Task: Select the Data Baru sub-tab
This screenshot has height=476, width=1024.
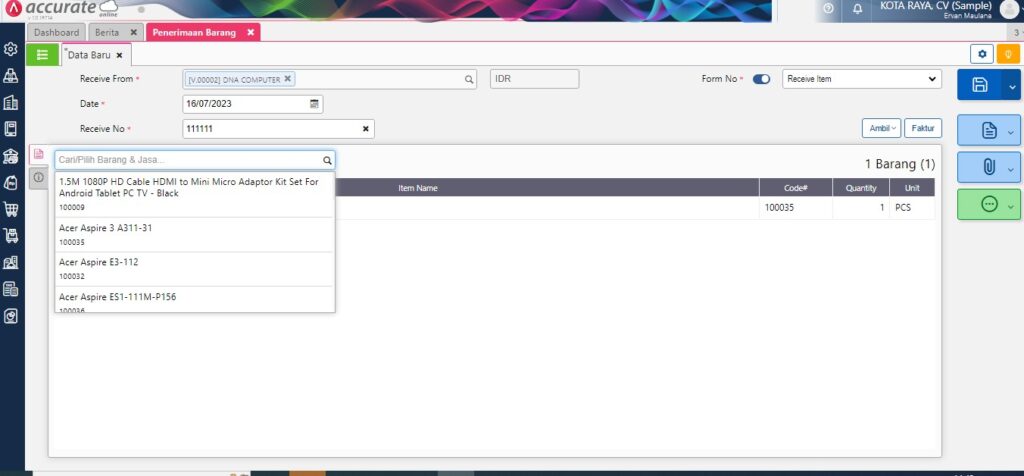Action: [89, 56]
